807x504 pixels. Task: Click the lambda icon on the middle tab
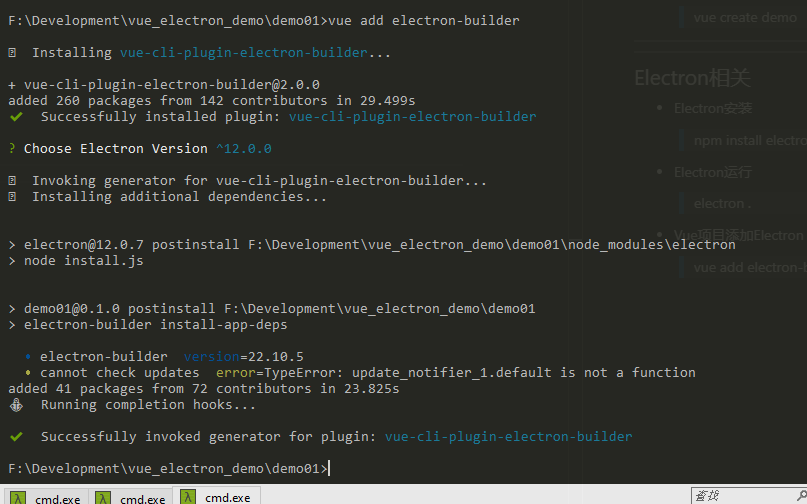coord(103,498)
